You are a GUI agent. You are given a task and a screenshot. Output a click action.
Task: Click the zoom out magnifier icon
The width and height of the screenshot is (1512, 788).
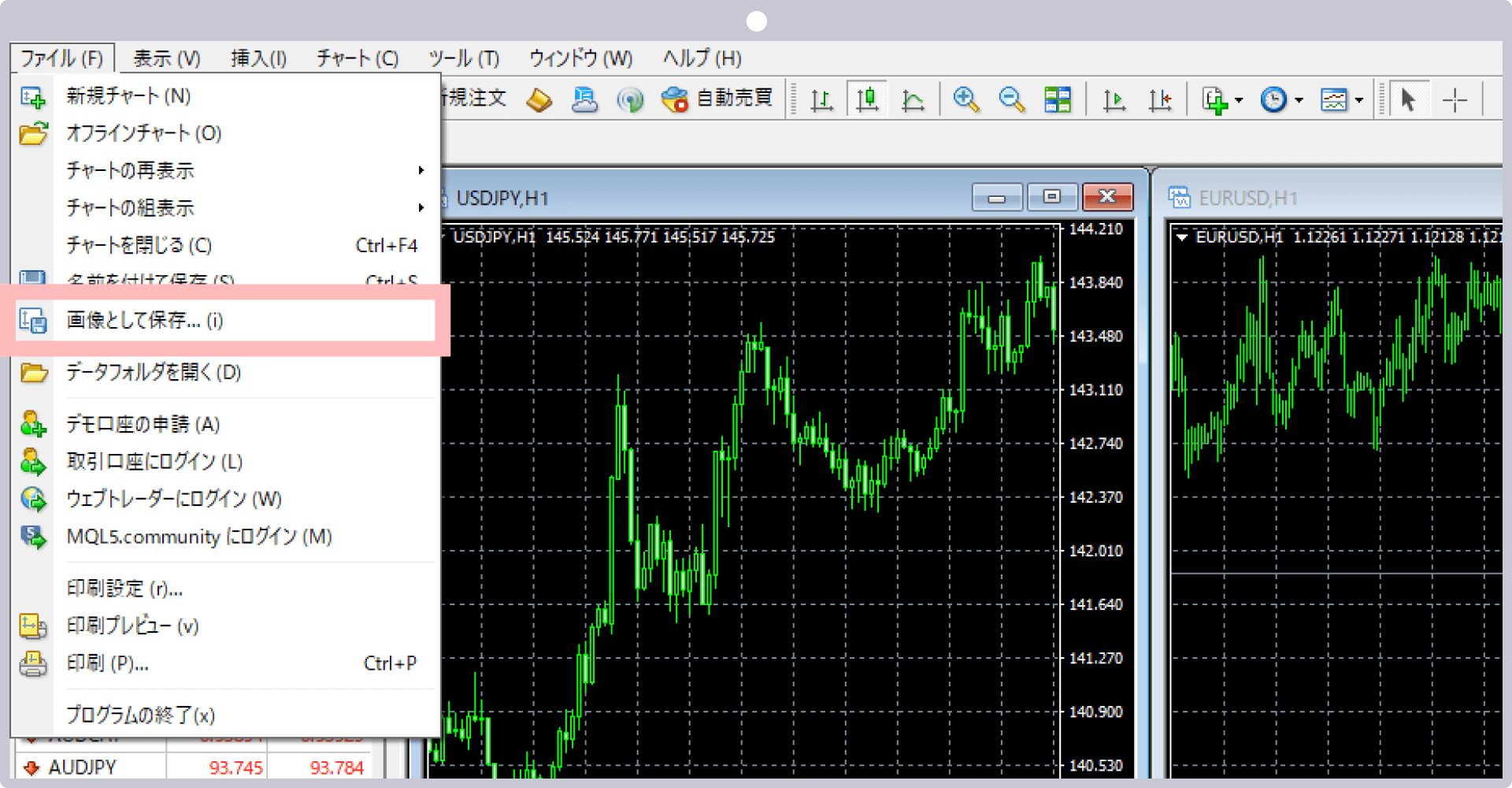click(1011, 100)
